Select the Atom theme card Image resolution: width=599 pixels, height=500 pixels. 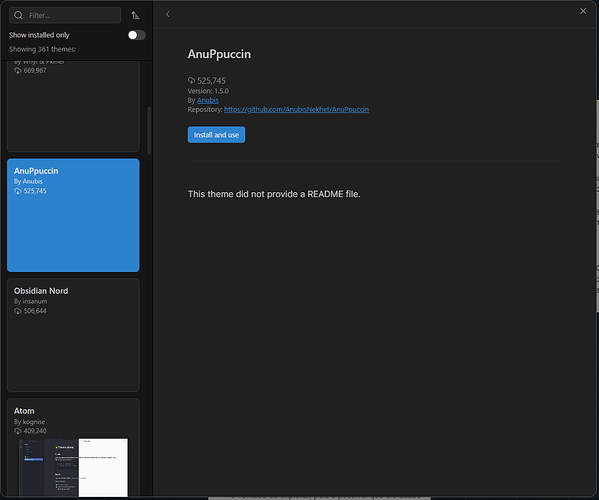(73, 448)
